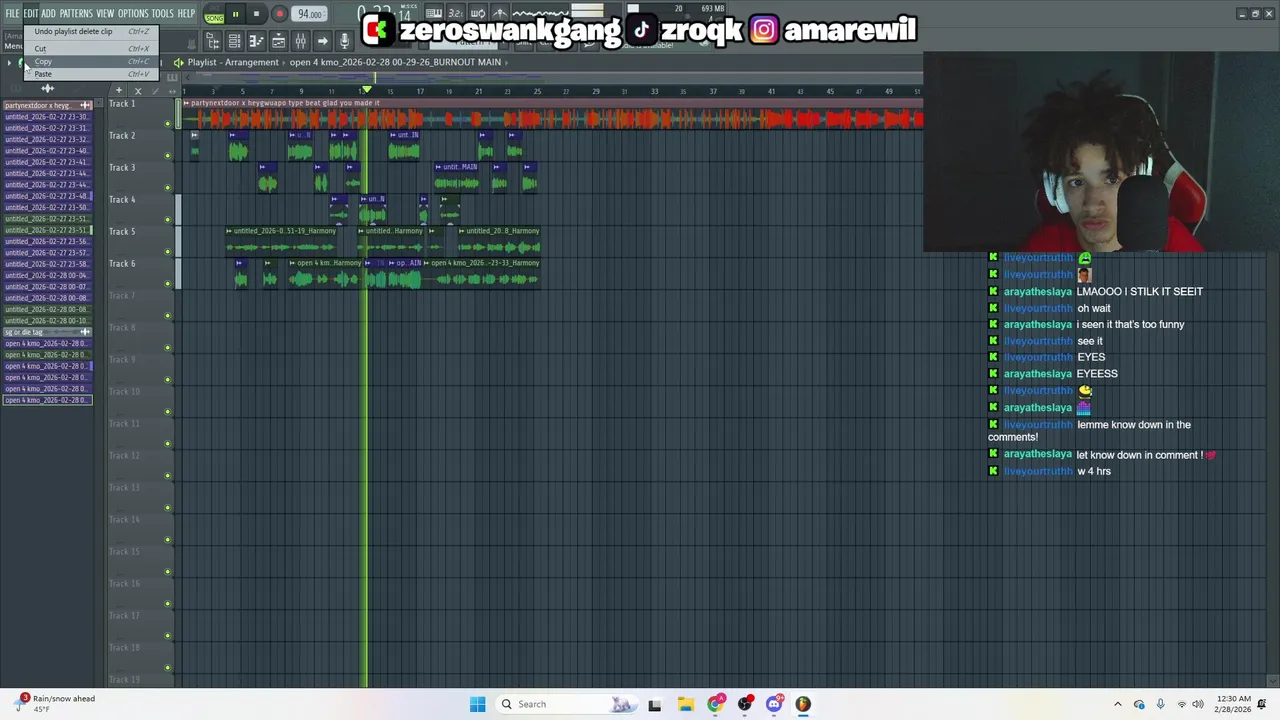Pause playback with the pause button
Screen dimensions: 1280x720
click(x=235, y=15)
